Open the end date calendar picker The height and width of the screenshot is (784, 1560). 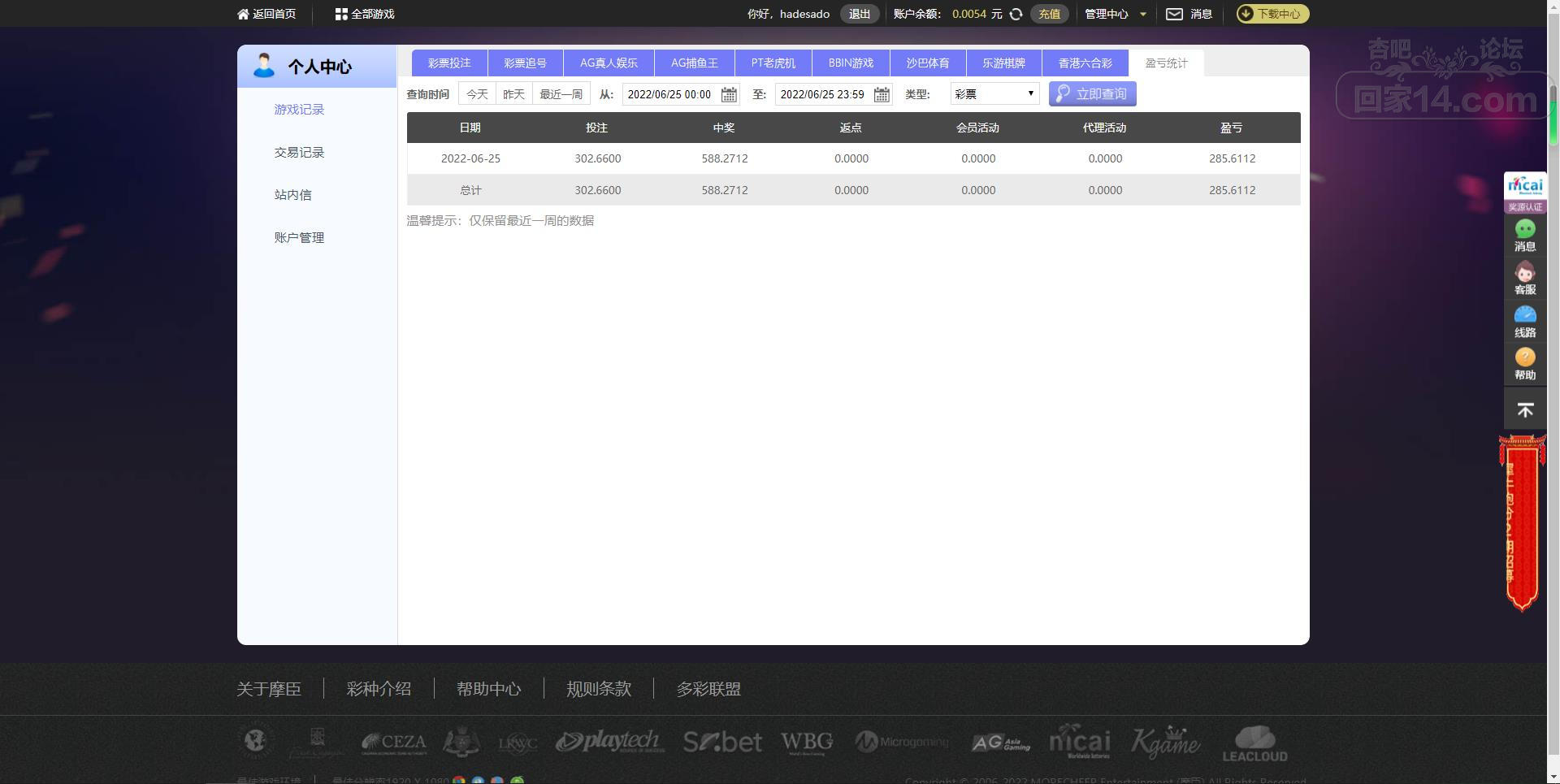(x=882, y=95)
